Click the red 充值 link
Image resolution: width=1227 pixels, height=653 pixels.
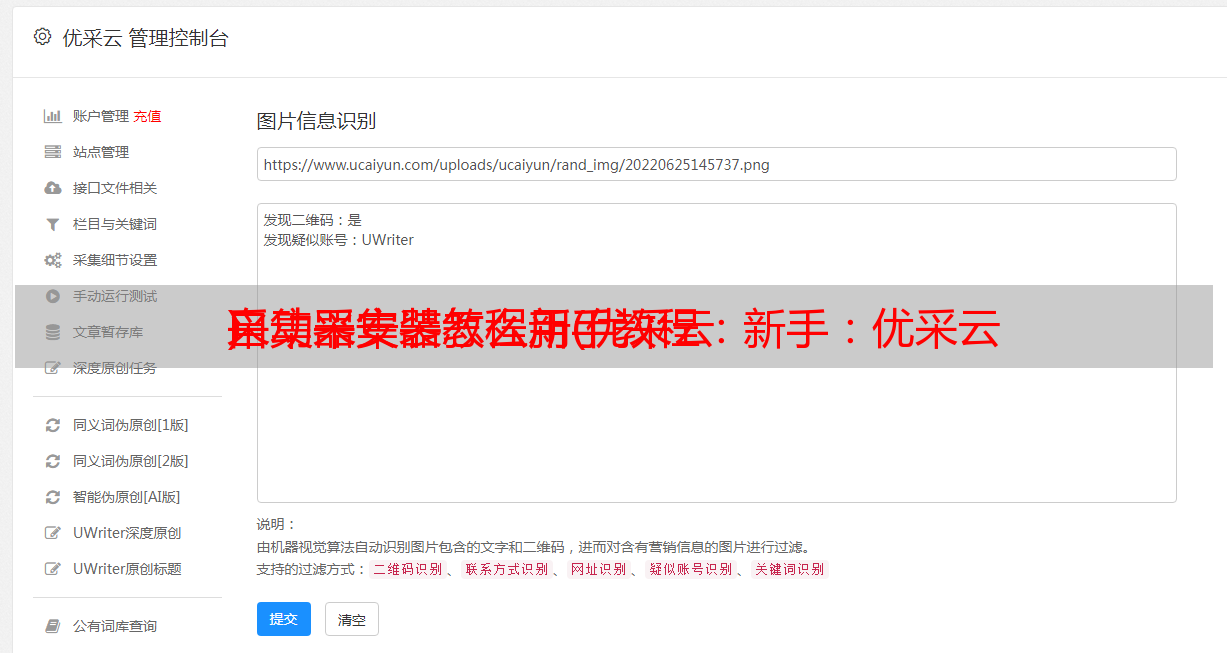pyautogui.click(x=147, y=116)
